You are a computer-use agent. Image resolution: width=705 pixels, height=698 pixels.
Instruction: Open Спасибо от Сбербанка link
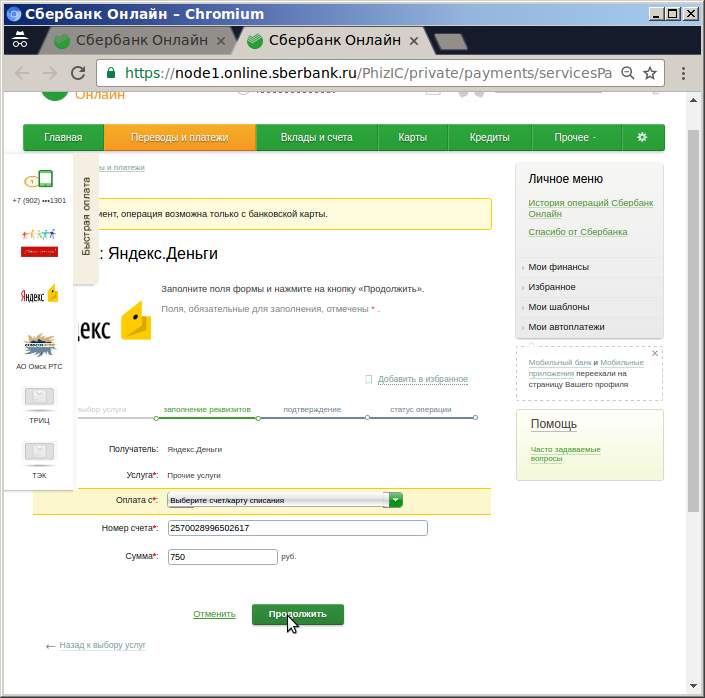tap(578, 232)
